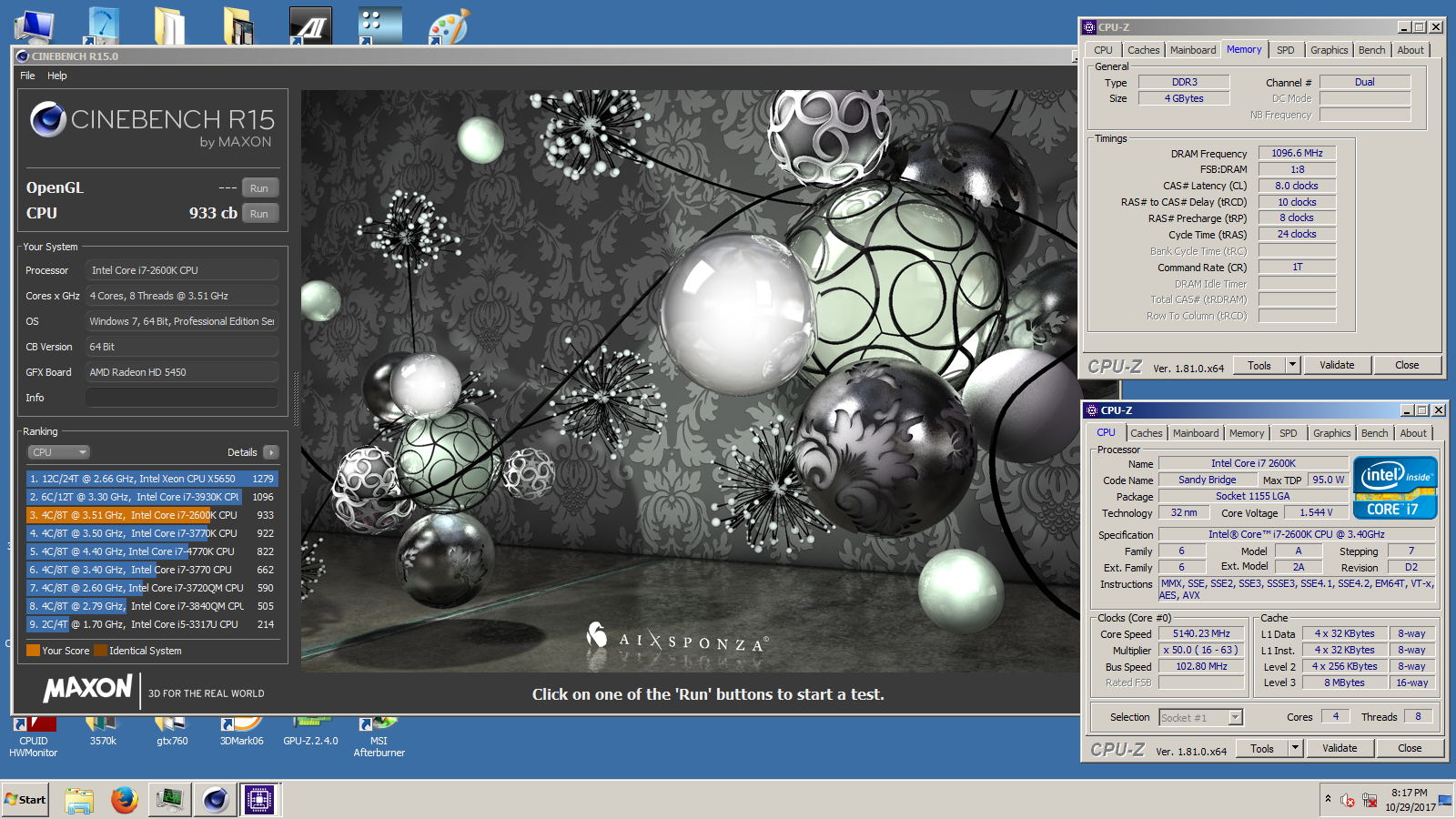
Task: Launch Firefox from the taskbar
Action: pos(124,800)
